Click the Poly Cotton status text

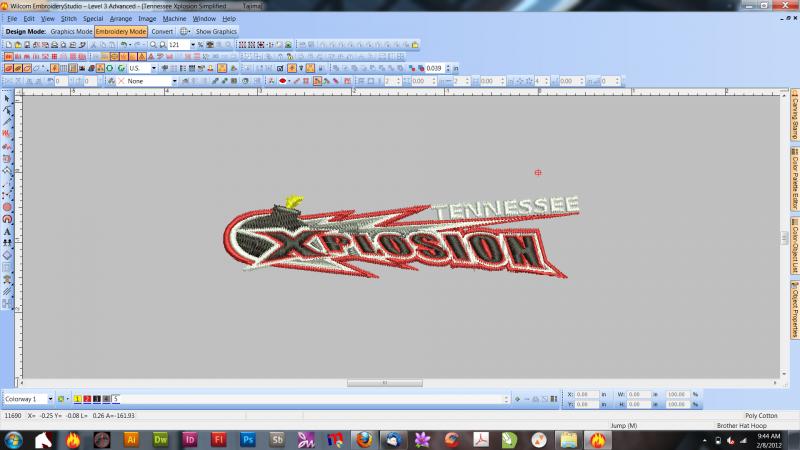[761, 416]
